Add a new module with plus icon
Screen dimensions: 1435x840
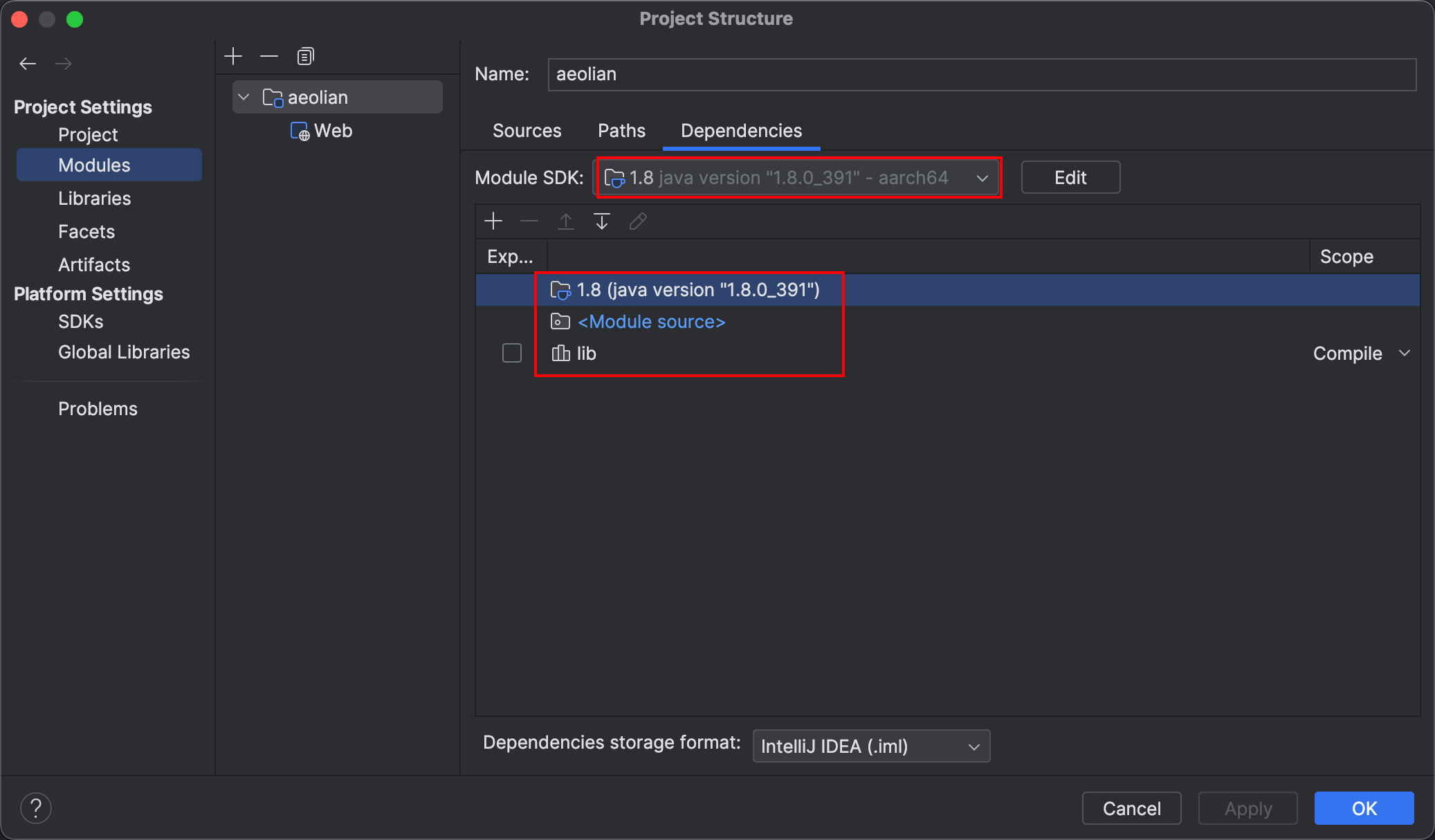(x=233, y=56)
